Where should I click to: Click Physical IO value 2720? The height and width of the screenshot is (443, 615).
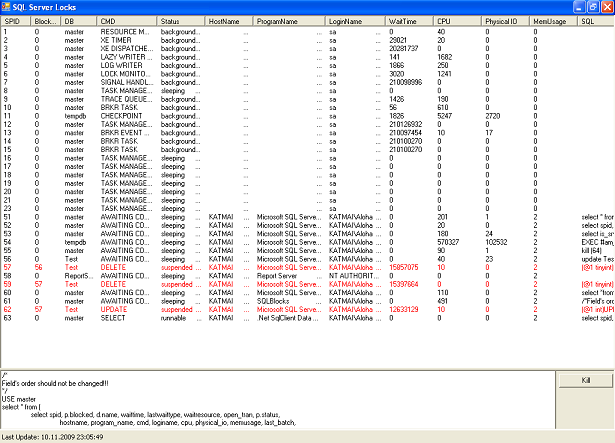[493, 116]
